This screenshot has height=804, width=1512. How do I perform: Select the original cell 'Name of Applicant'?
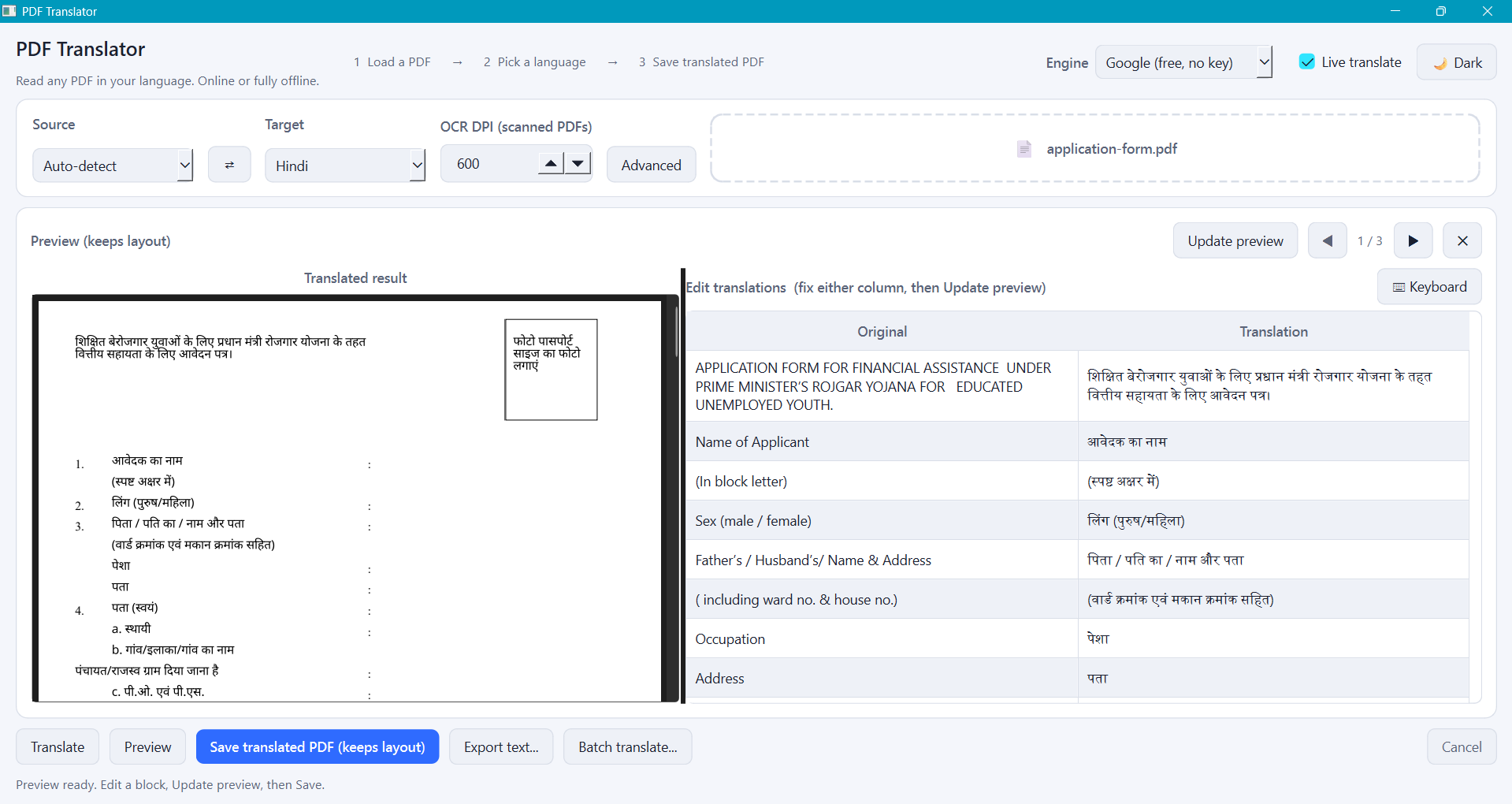(882, 441)
